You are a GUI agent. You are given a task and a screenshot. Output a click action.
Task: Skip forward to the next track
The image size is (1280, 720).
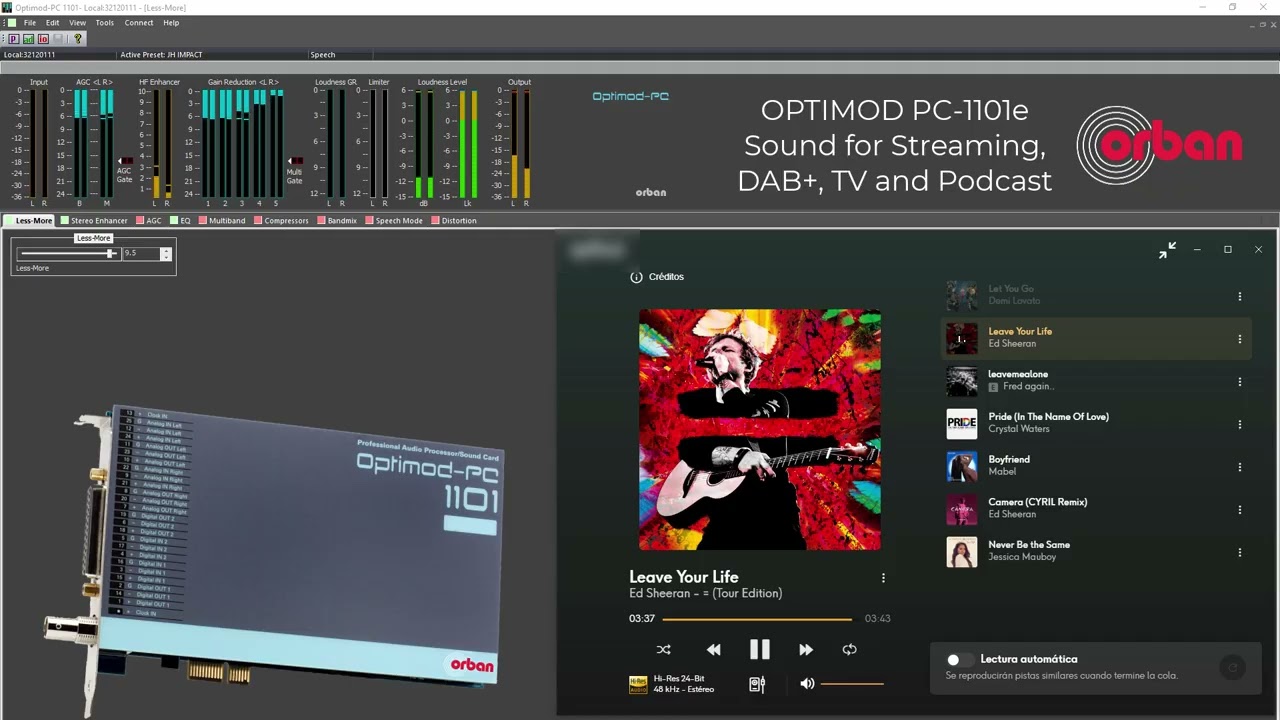click(806, 649)
